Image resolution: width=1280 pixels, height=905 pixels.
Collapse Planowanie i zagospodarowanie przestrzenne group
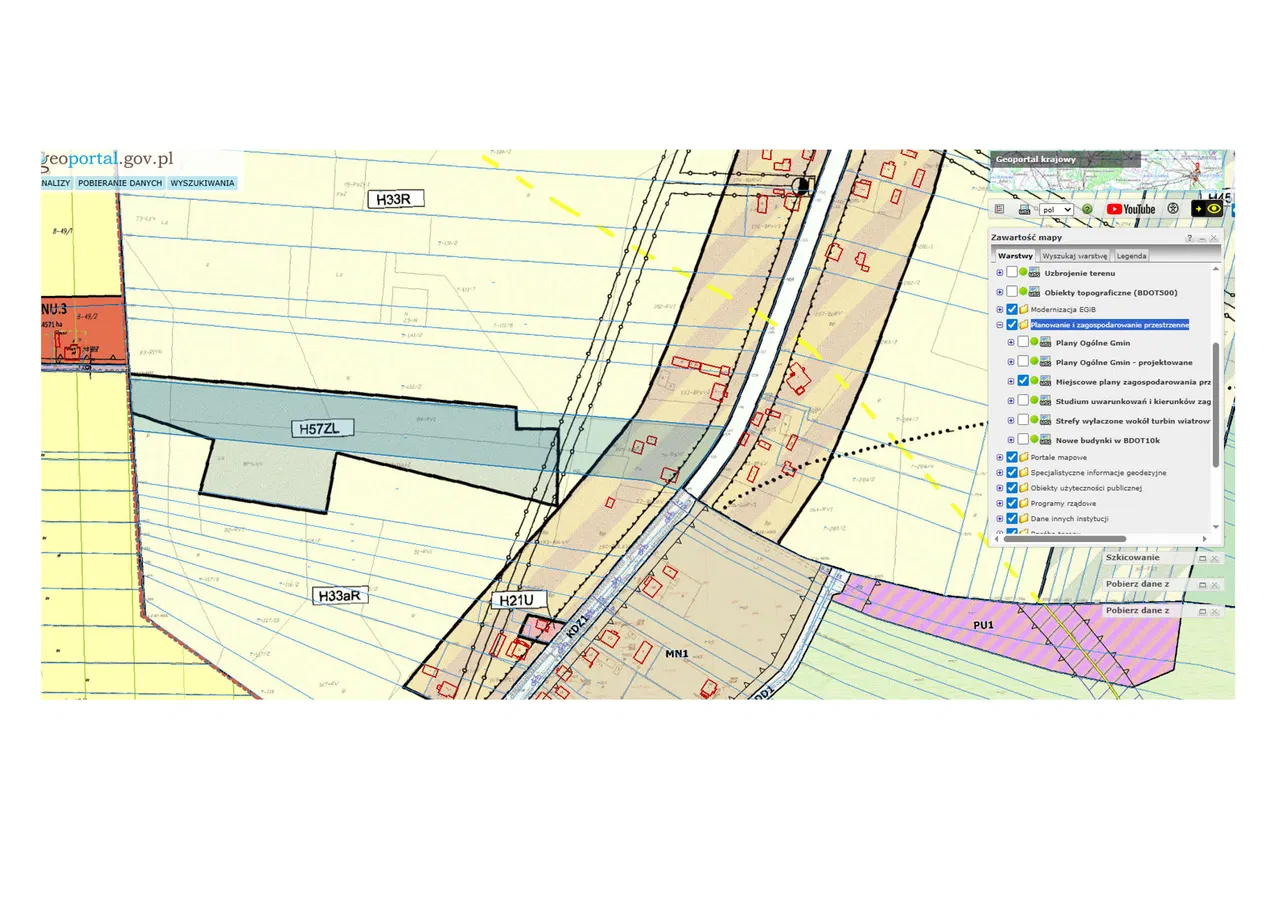(999, 325)
